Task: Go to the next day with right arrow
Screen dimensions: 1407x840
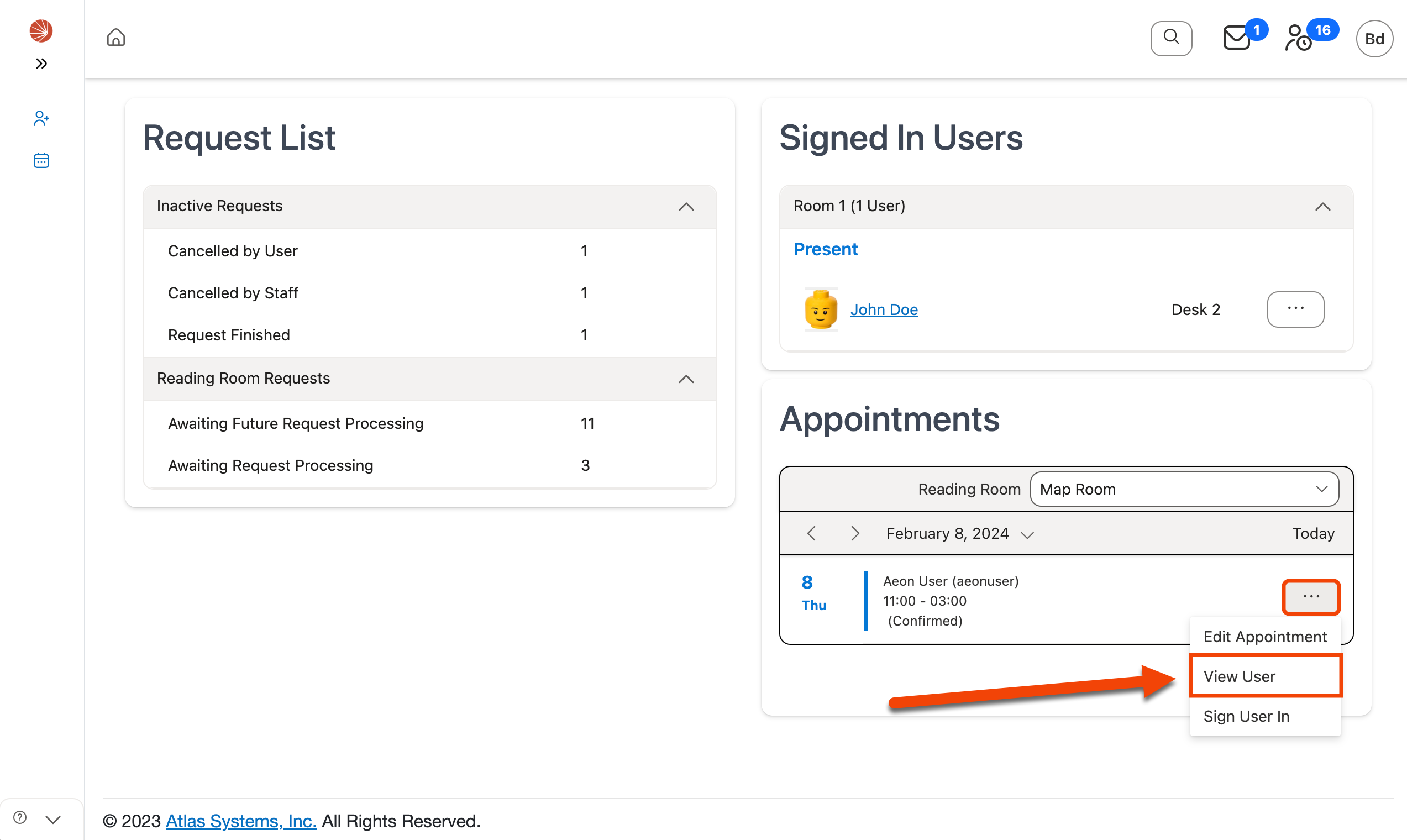Action: pyautogui.click(x=854, y=533)
